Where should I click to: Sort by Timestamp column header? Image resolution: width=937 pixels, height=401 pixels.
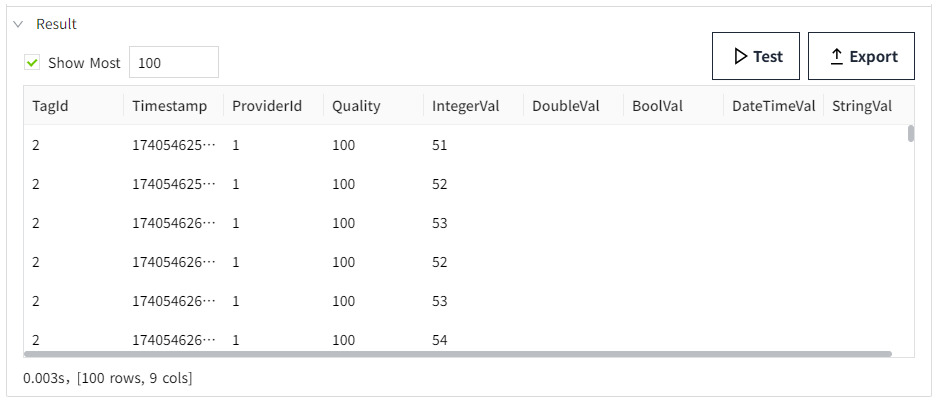pyautogui.click(x=169, y=106)
